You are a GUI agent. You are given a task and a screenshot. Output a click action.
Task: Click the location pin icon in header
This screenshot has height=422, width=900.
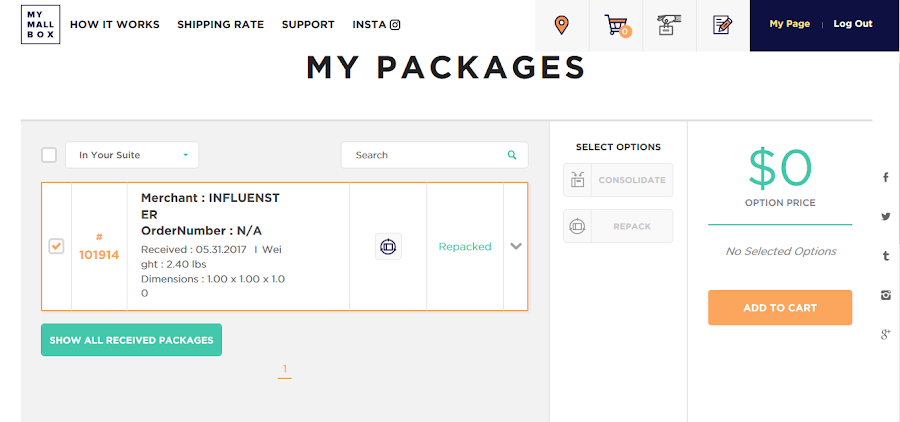pos(562,25)
